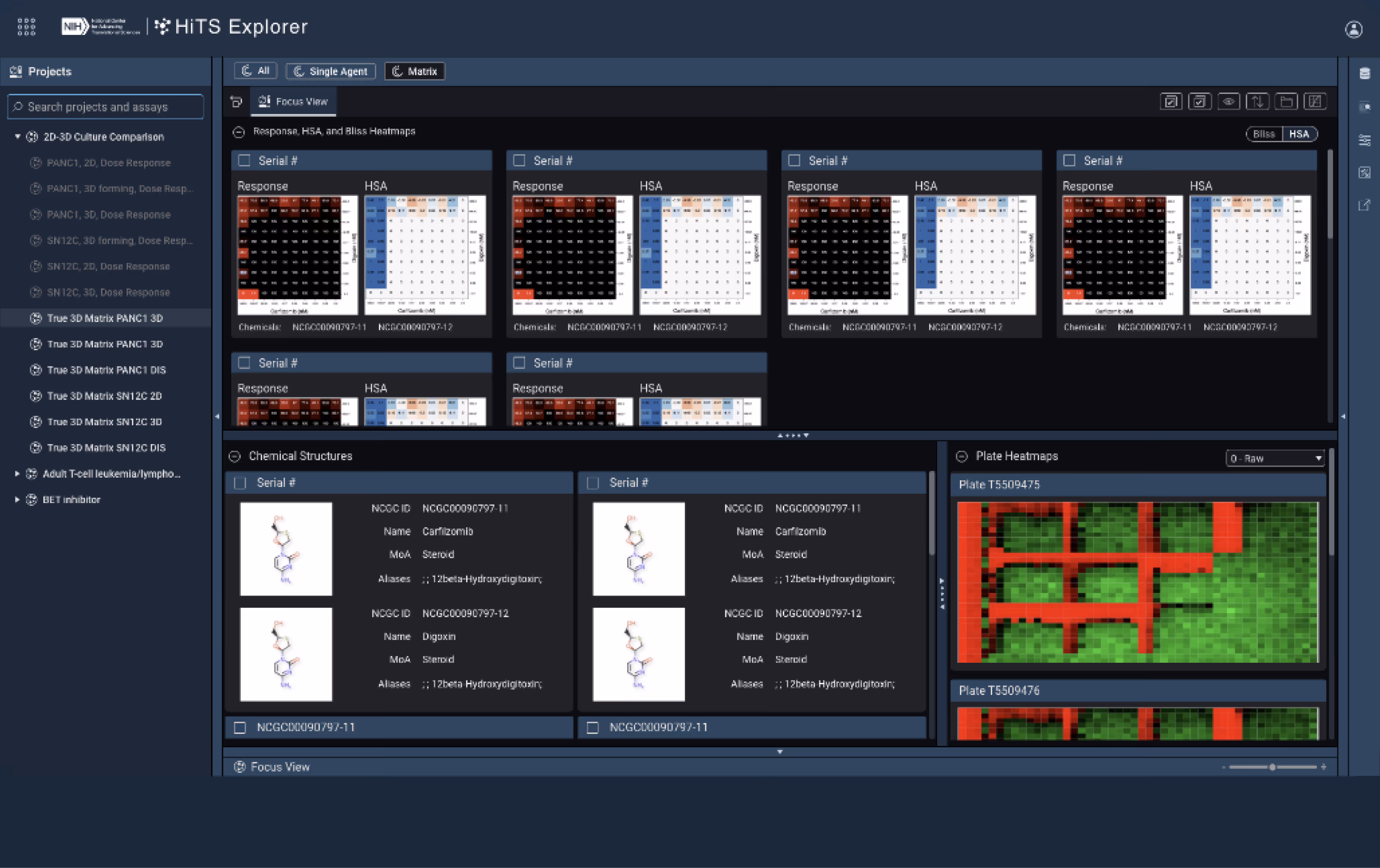The height and width of the screenshot is (868, 1380).
Task: Open True 3D Matrix SN12C 3D assay
Action: pyautogui.click(x=104, y=422)
